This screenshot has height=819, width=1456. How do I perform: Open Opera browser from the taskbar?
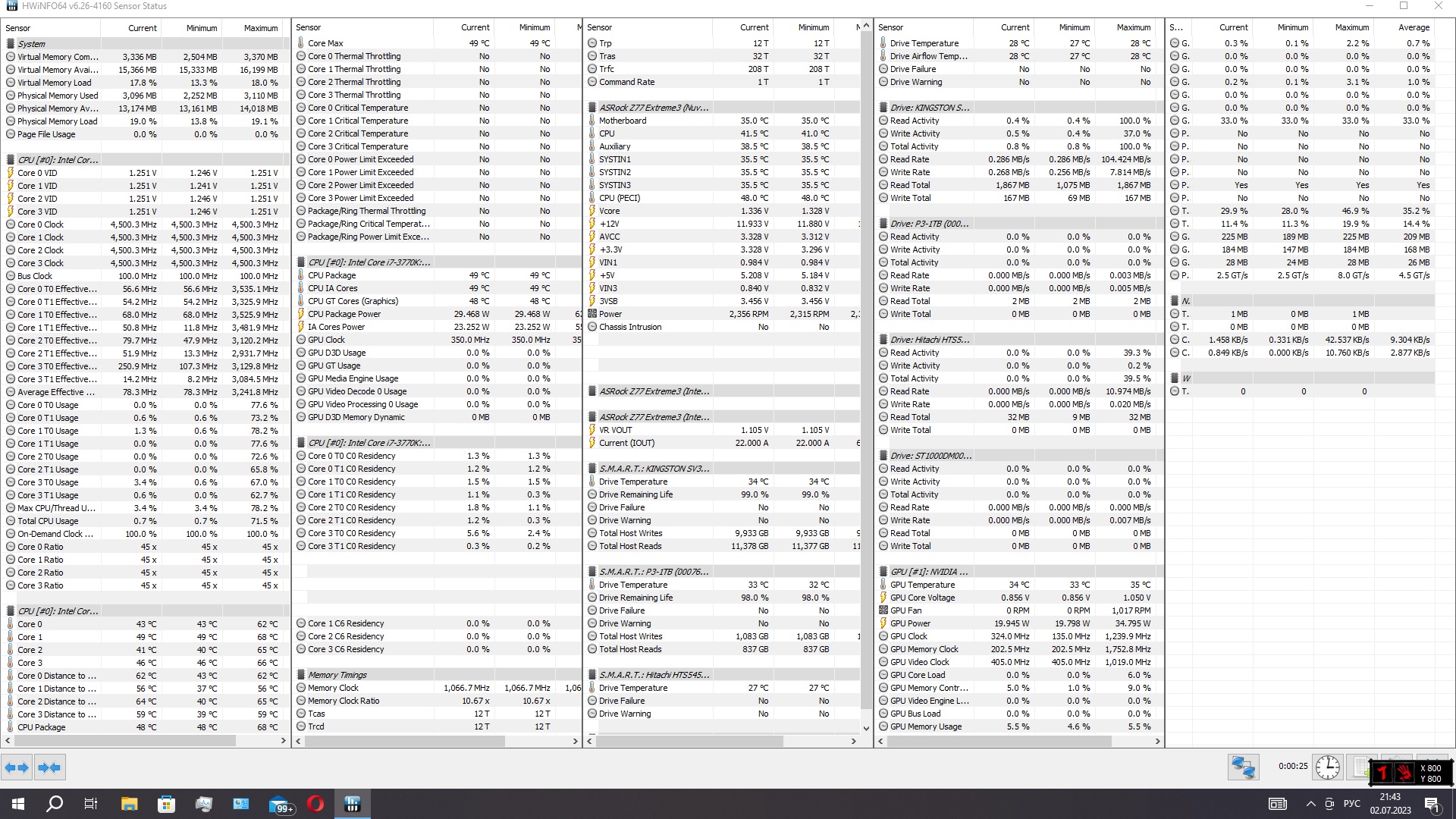coord(315,804)
